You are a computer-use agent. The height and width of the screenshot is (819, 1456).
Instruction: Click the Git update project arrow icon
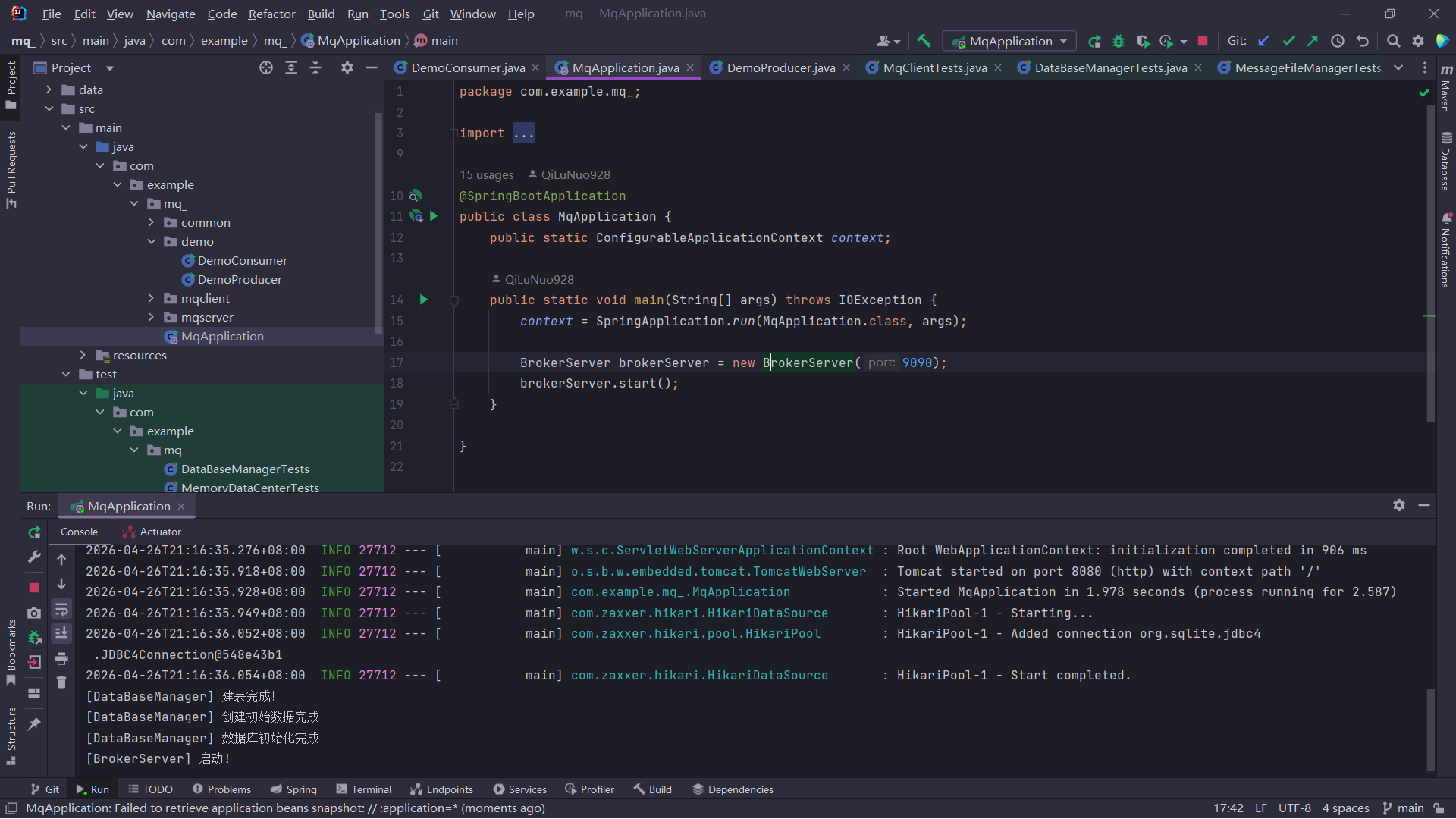pyautogui.click(x=1263, y=41)
